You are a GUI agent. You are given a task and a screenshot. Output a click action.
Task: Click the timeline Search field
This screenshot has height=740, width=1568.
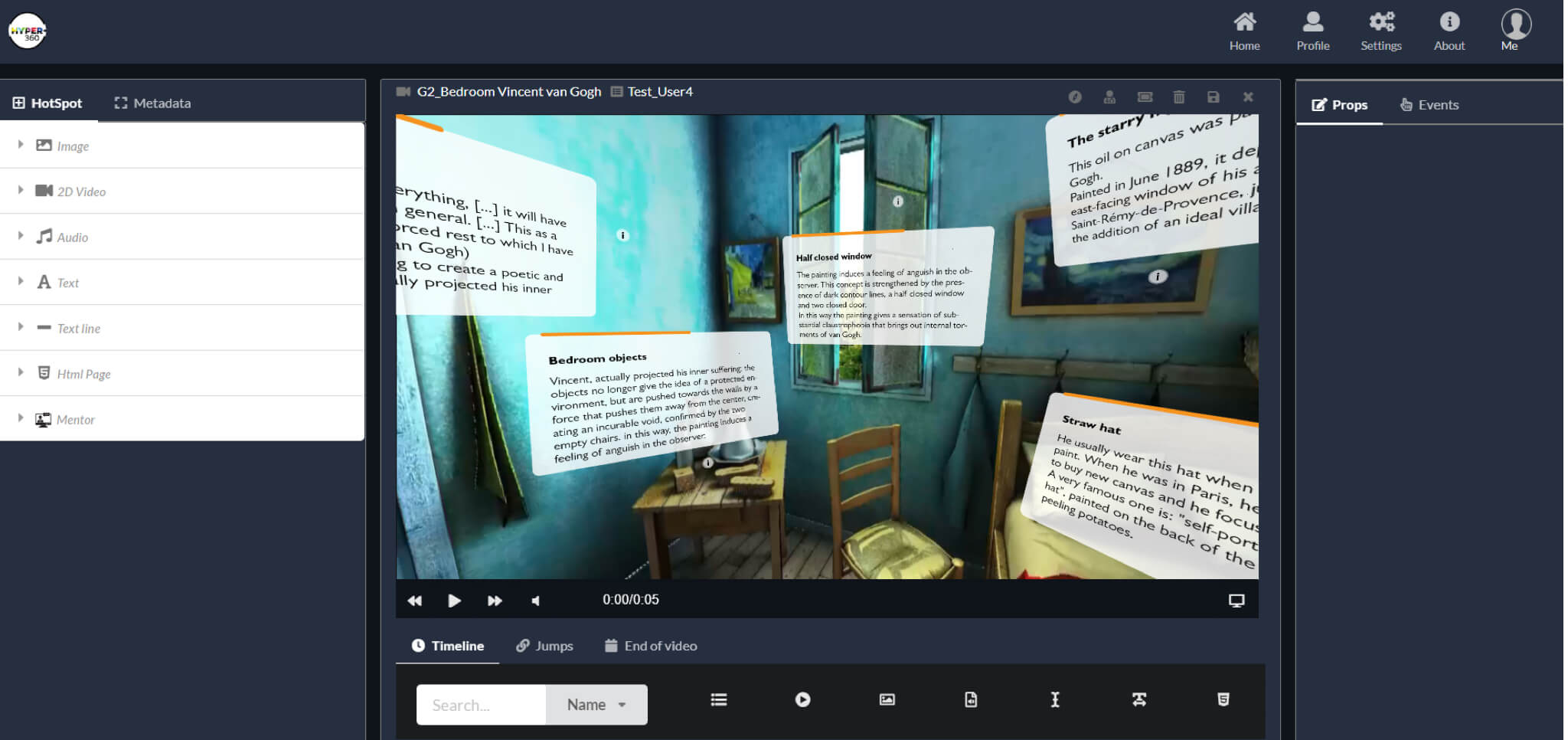[x=481, y=705]
